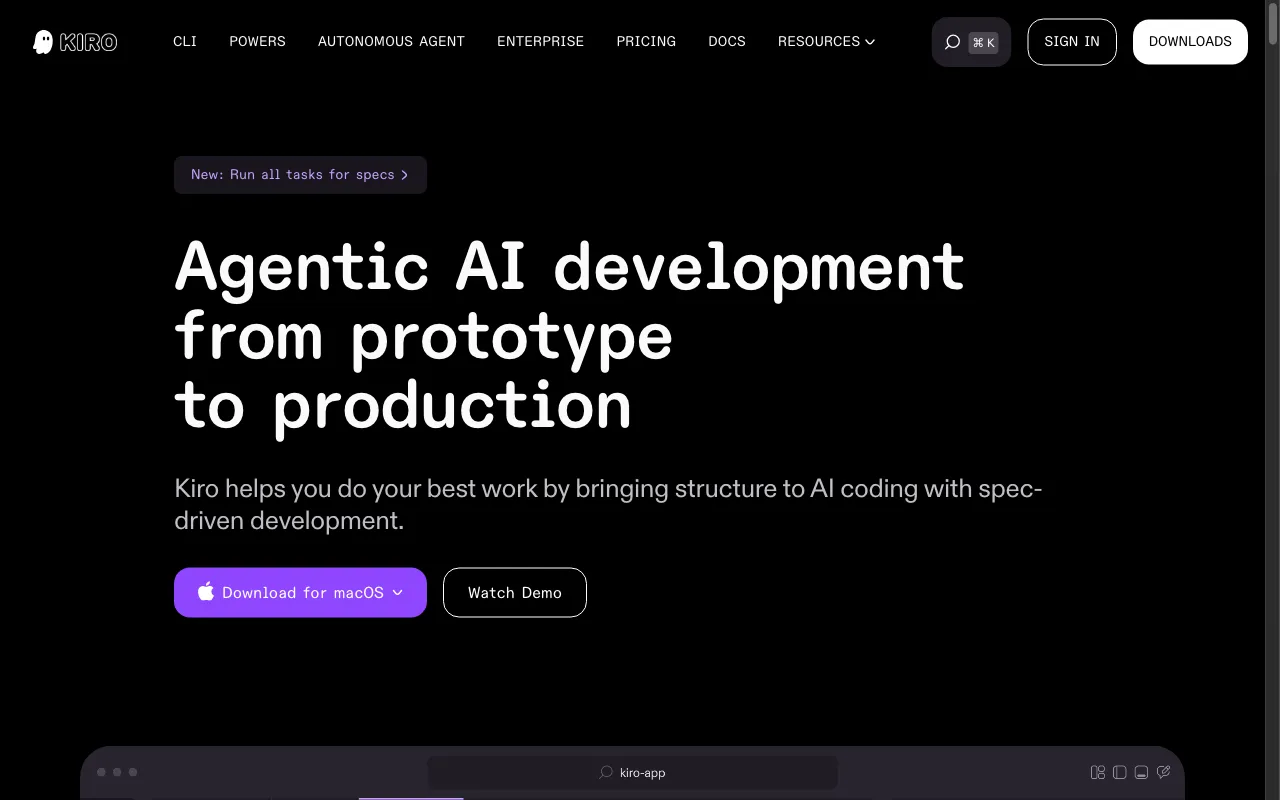The width and height of the screenshot is (1280, 800).
Task: Click the kiro-app search bar in preview
Action: pyautogui.click(x=632, y=773)
